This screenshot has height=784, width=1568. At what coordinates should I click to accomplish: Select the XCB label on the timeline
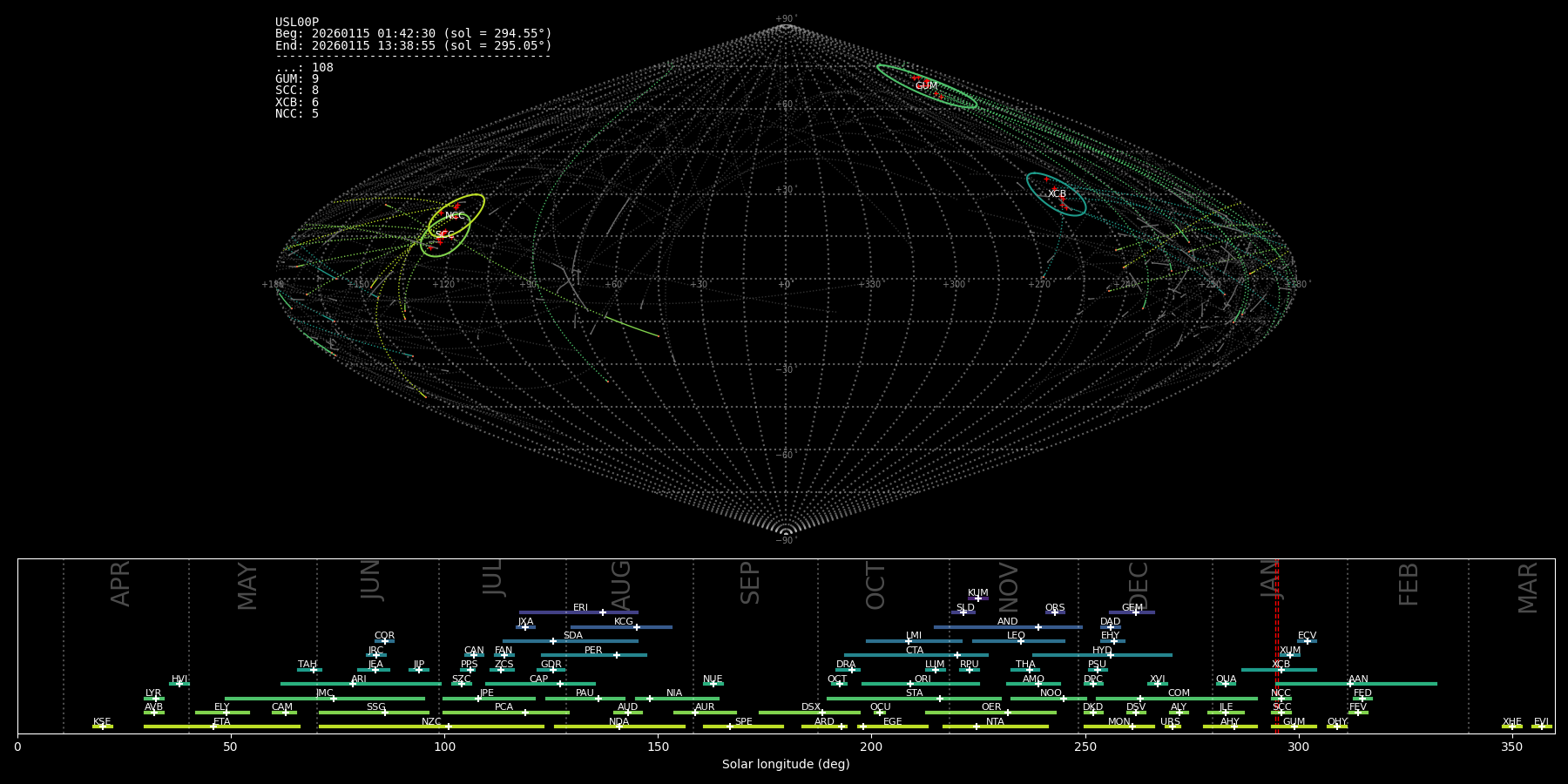pos(1281,665)
